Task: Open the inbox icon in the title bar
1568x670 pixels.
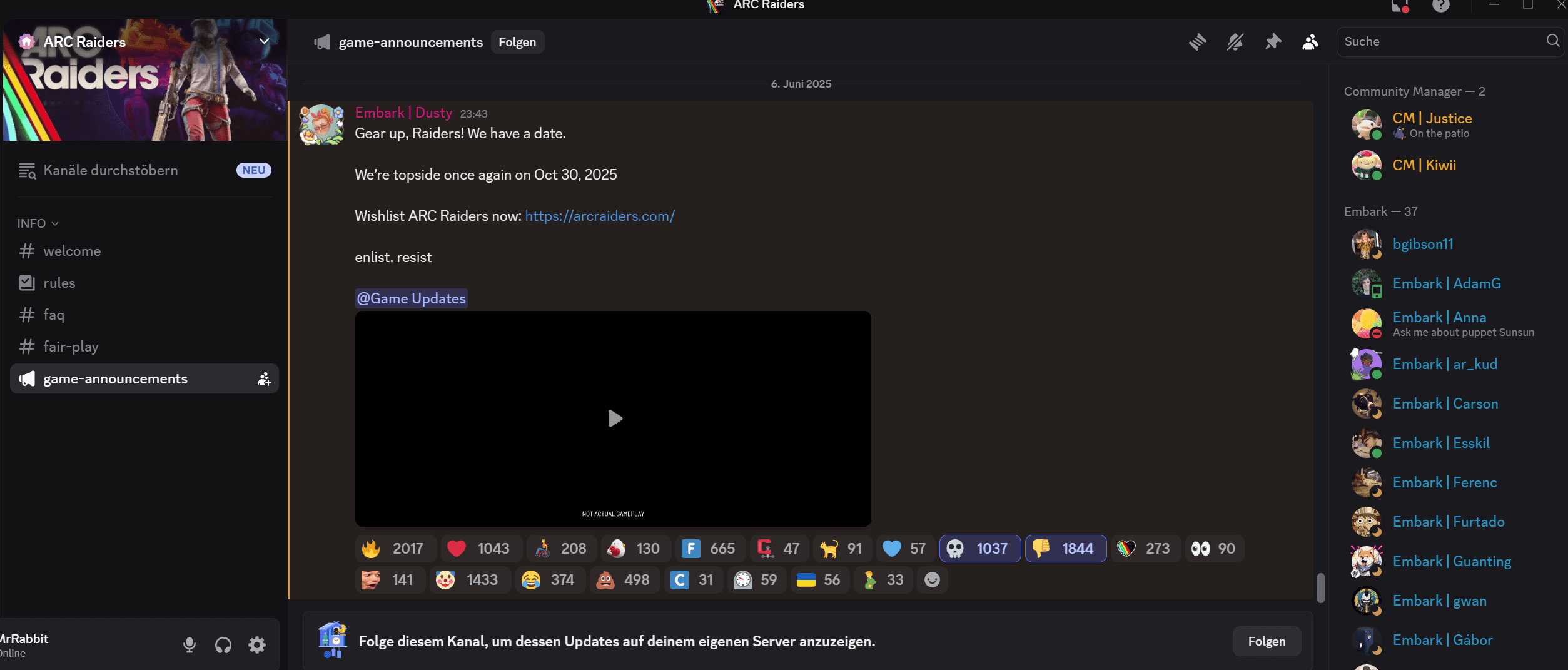Action: coord(1400,6)
